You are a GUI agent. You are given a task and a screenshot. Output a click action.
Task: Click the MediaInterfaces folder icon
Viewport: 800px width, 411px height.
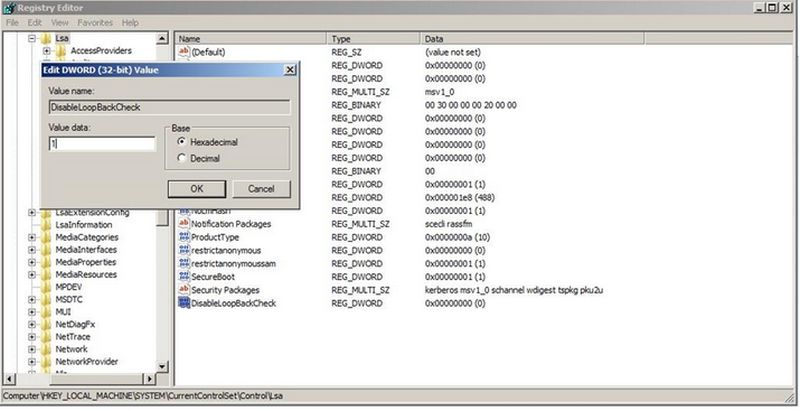[x=46, y=250]
